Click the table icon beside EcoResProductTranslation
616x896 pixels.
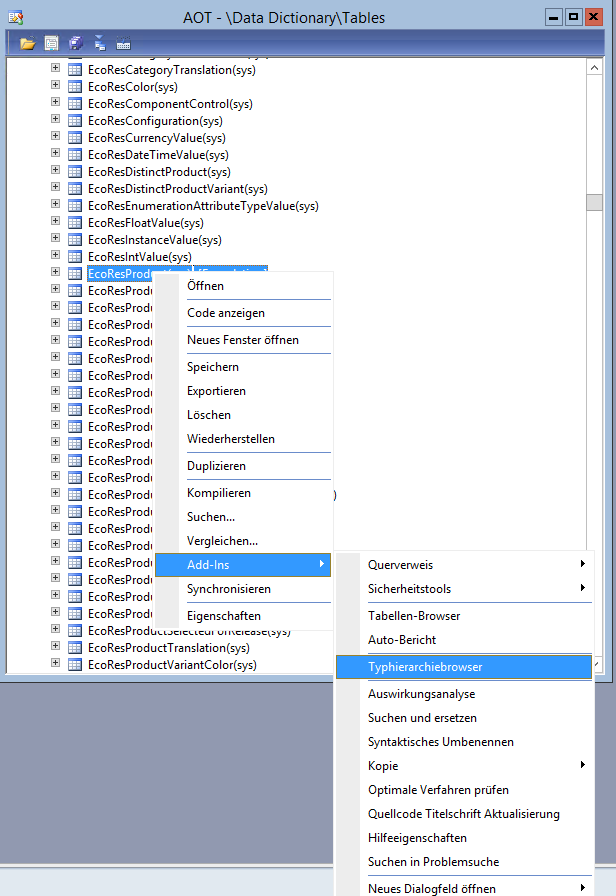(75, 648)
